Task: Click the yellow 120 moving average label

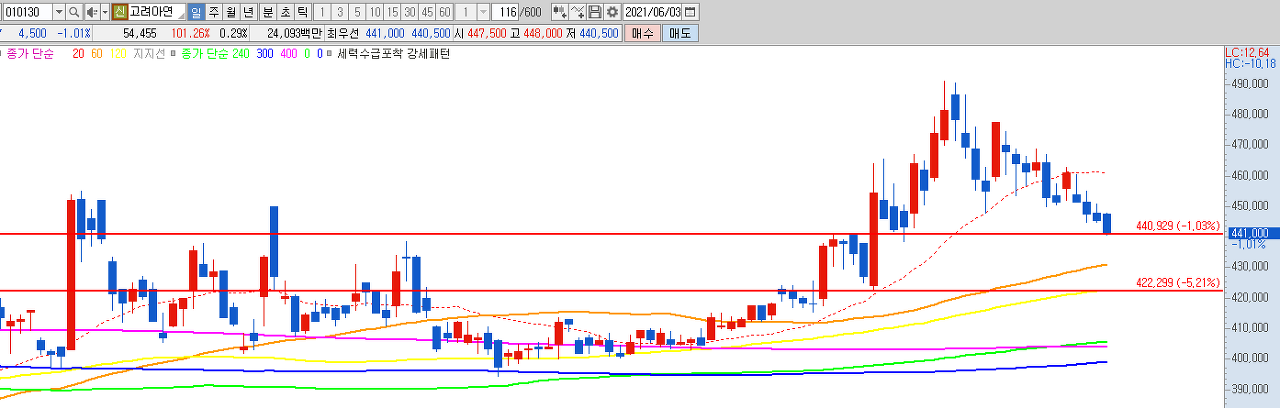Action: (118, 53)
